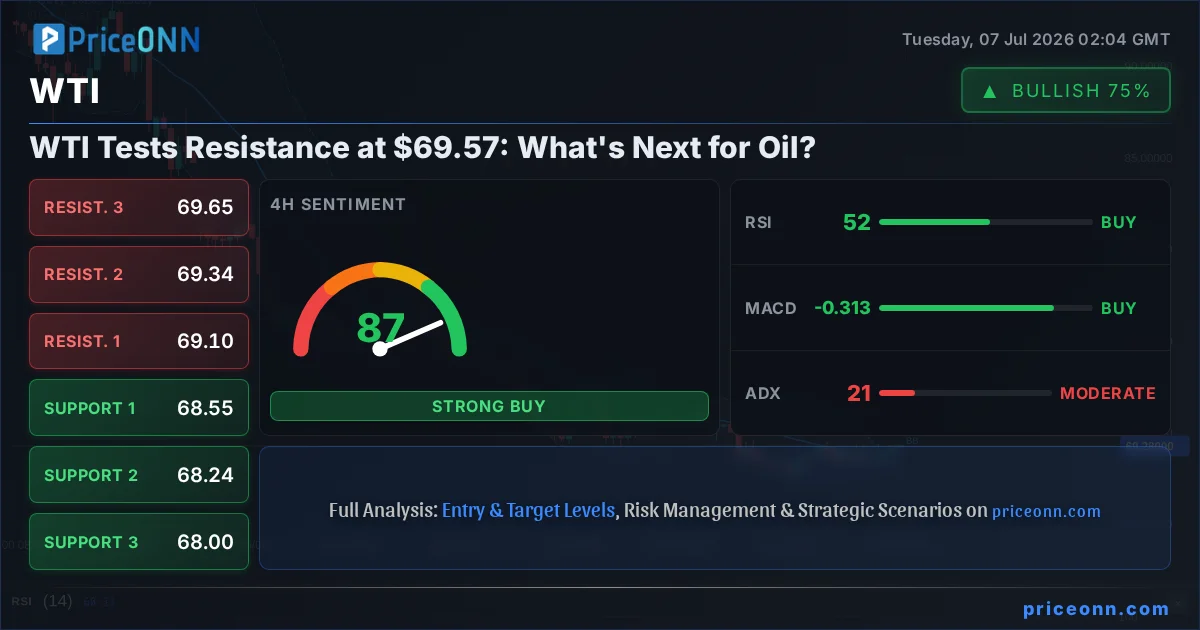Select the BULLISH 75% badge

pyautogui.click(x=1065, y=90)
